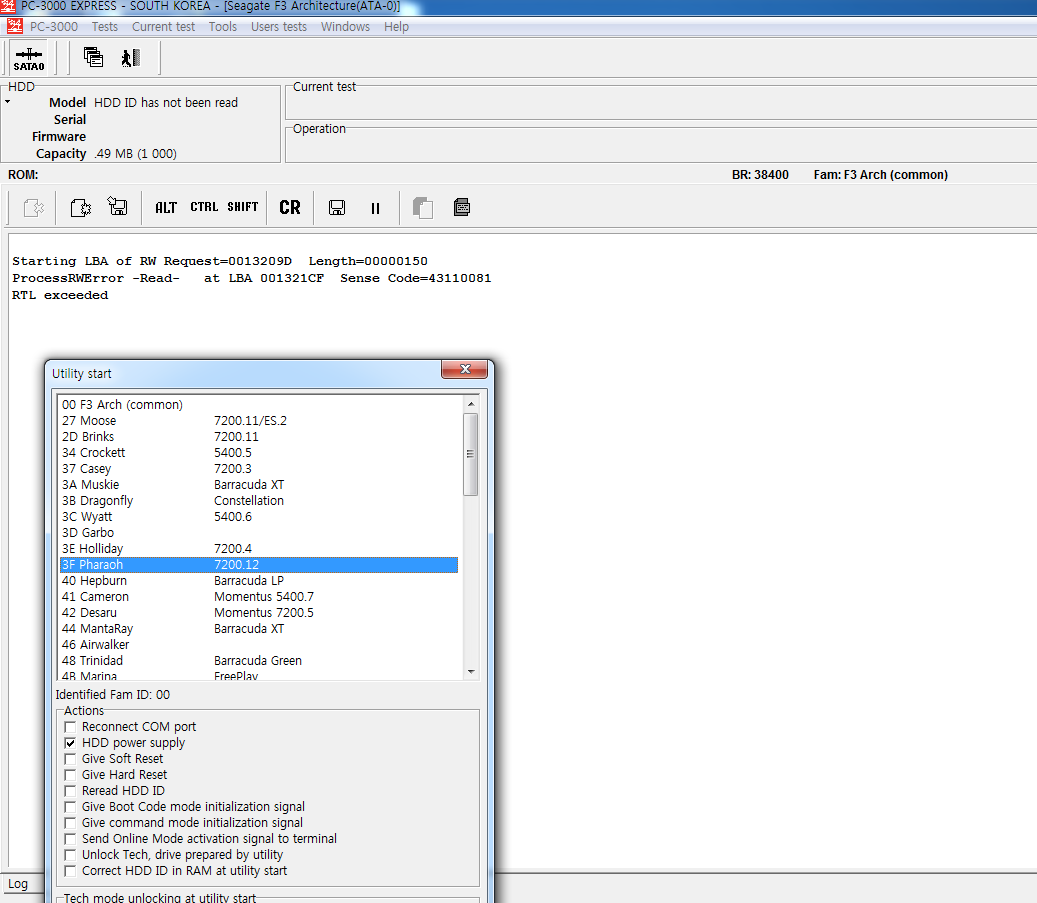The height and width of the screenshot is (903, 1037).
Task: Toggle the SHIFT key button
Action: click(243, 207)
